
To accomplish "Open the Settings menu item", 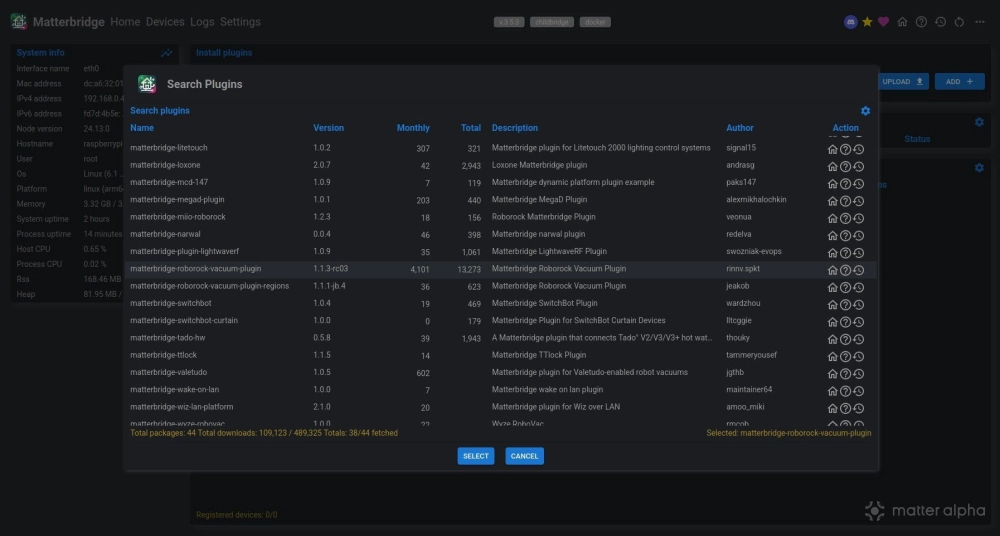I will (x=240, y=22).
